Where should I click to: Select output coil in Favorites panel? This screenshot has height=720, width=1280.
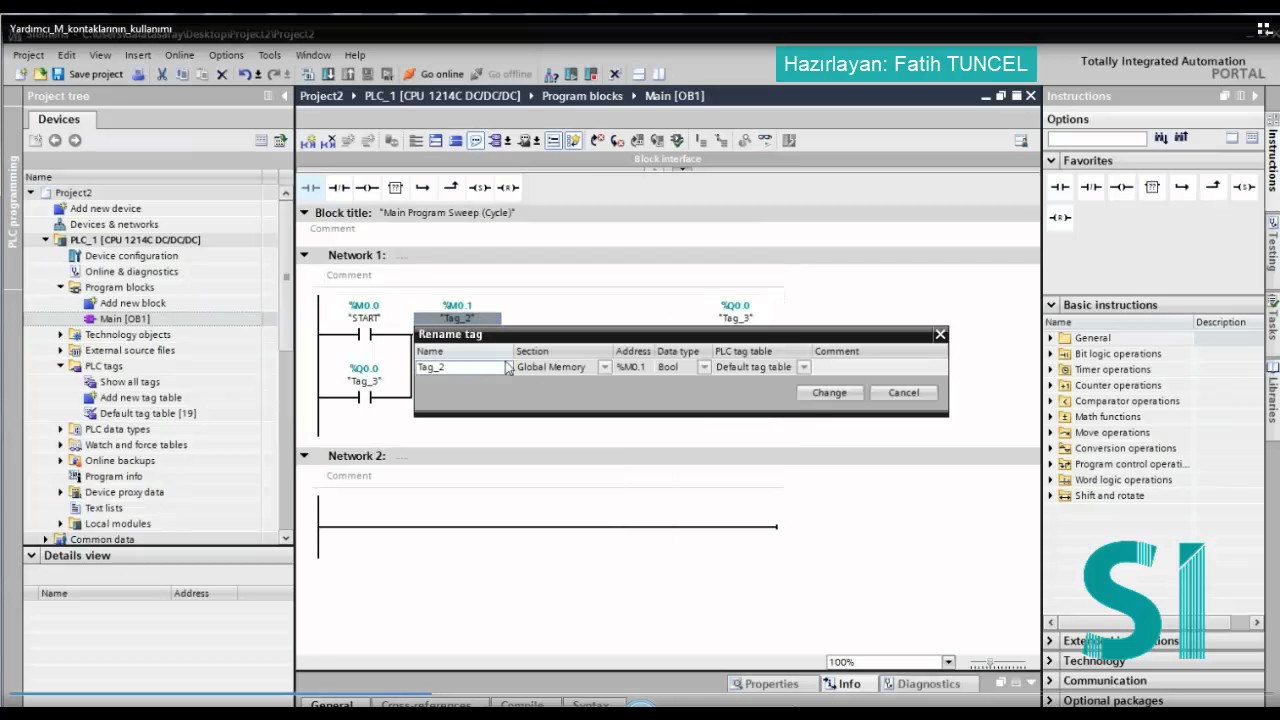1121,187
